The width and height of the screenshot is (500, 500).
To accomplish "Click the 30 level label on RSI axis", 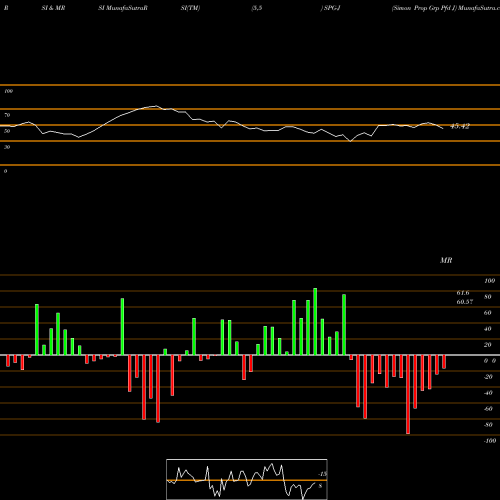I will click(7, 147).
